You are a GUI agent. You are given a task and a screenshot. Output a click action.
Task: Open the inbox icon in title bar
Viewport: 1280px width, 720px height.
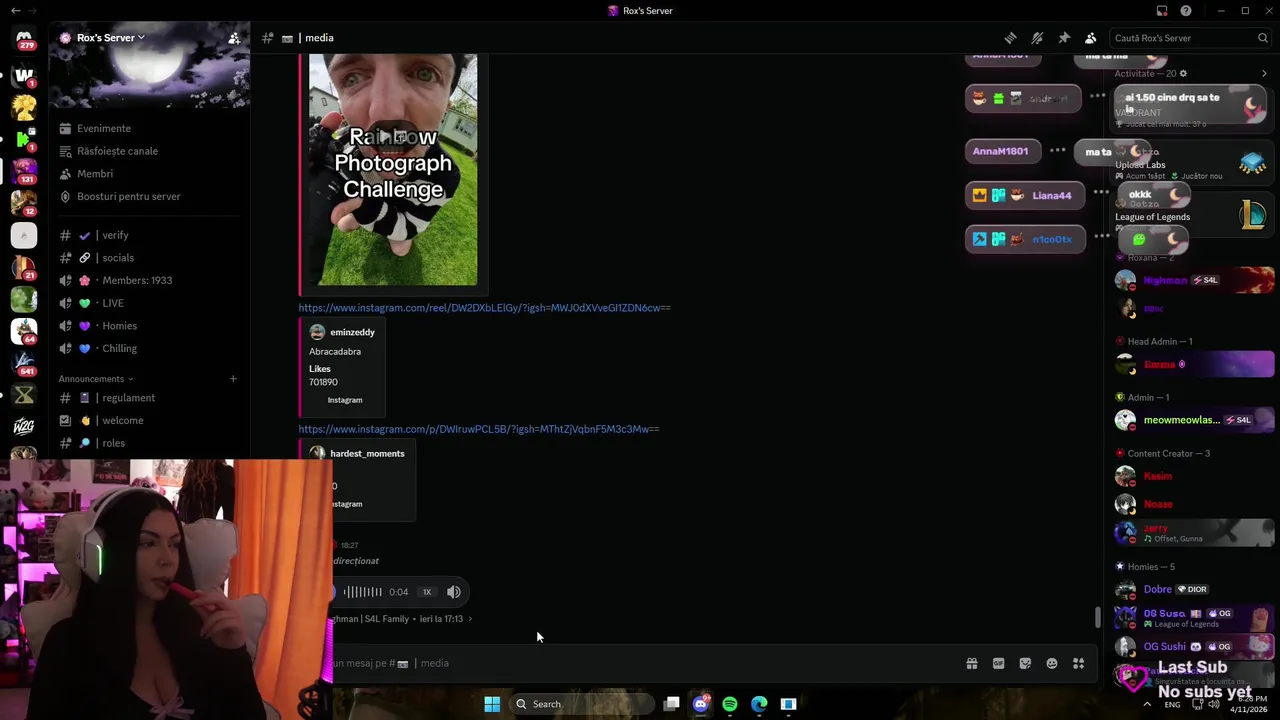pyautogui.click(x=1162, y=11)
